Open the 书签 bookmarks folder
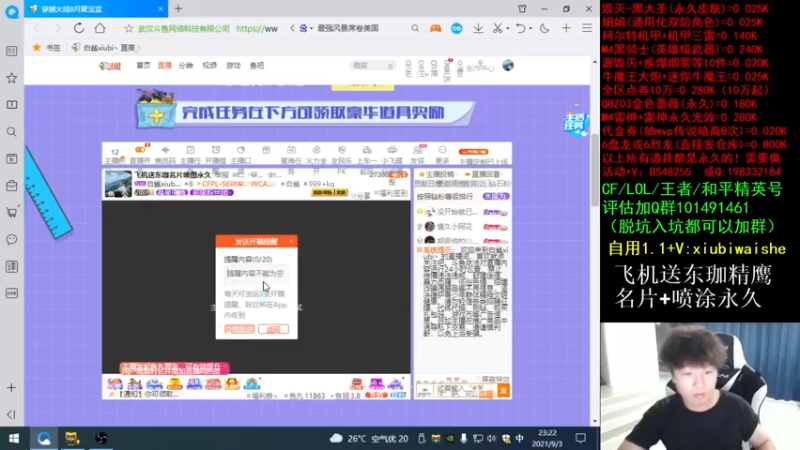 [x=46, y=47]
